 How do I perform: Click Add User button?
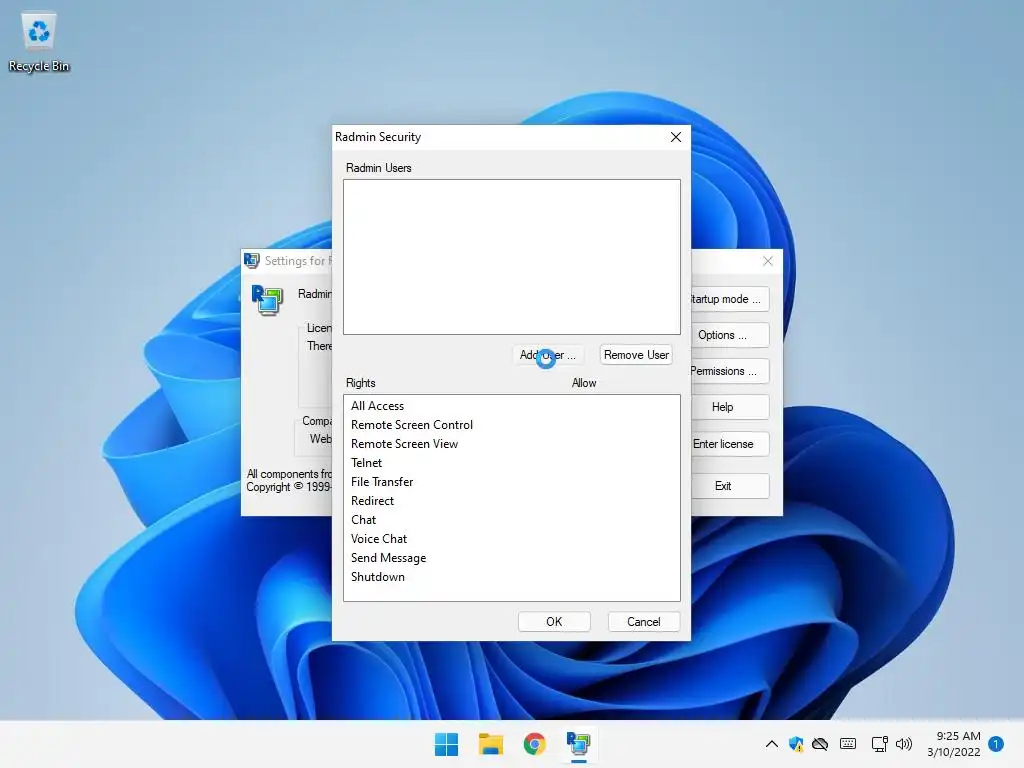pos(547,355)
